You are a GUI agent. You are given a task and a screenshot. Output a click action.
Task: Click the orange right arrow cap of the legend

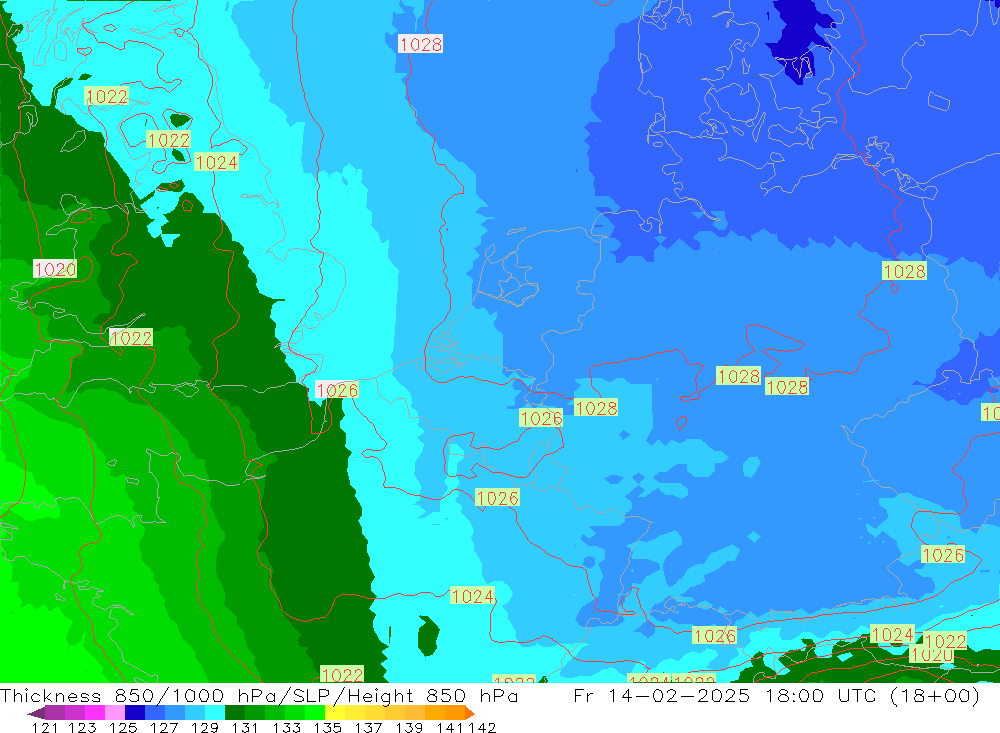pos(470,713)
